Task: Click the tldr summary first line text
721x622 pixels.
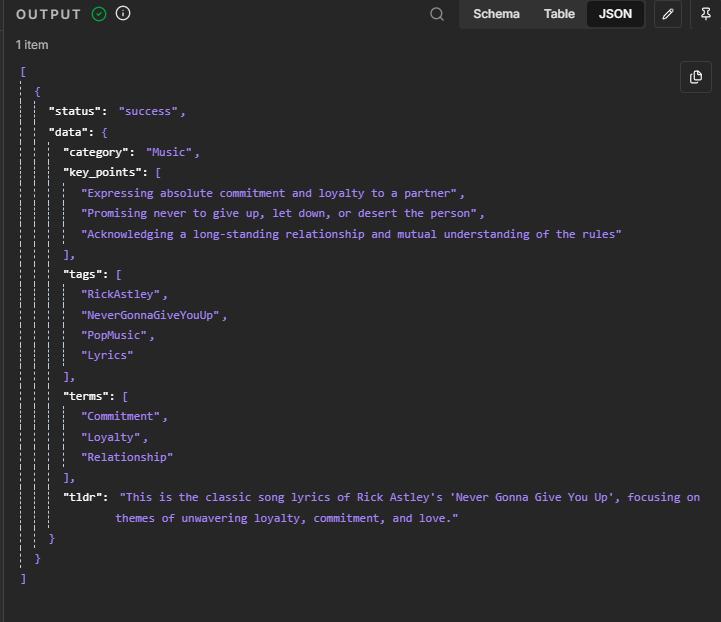Action: pyautogui.click(x=410, y=497)
